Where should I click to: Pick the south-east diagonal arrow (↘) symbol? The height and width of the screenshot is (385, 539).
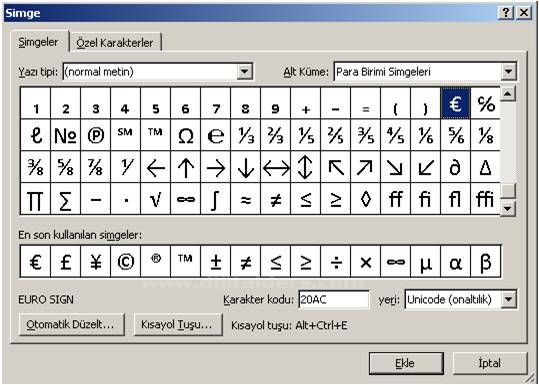(395, 167)
